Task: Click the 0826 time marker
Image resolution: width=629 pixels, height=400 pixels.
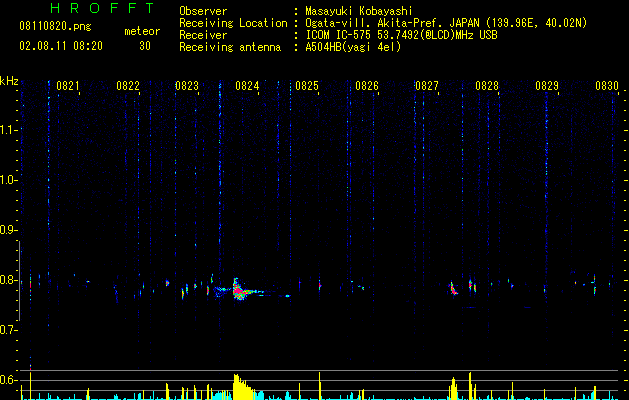Action: click(367, 86)
